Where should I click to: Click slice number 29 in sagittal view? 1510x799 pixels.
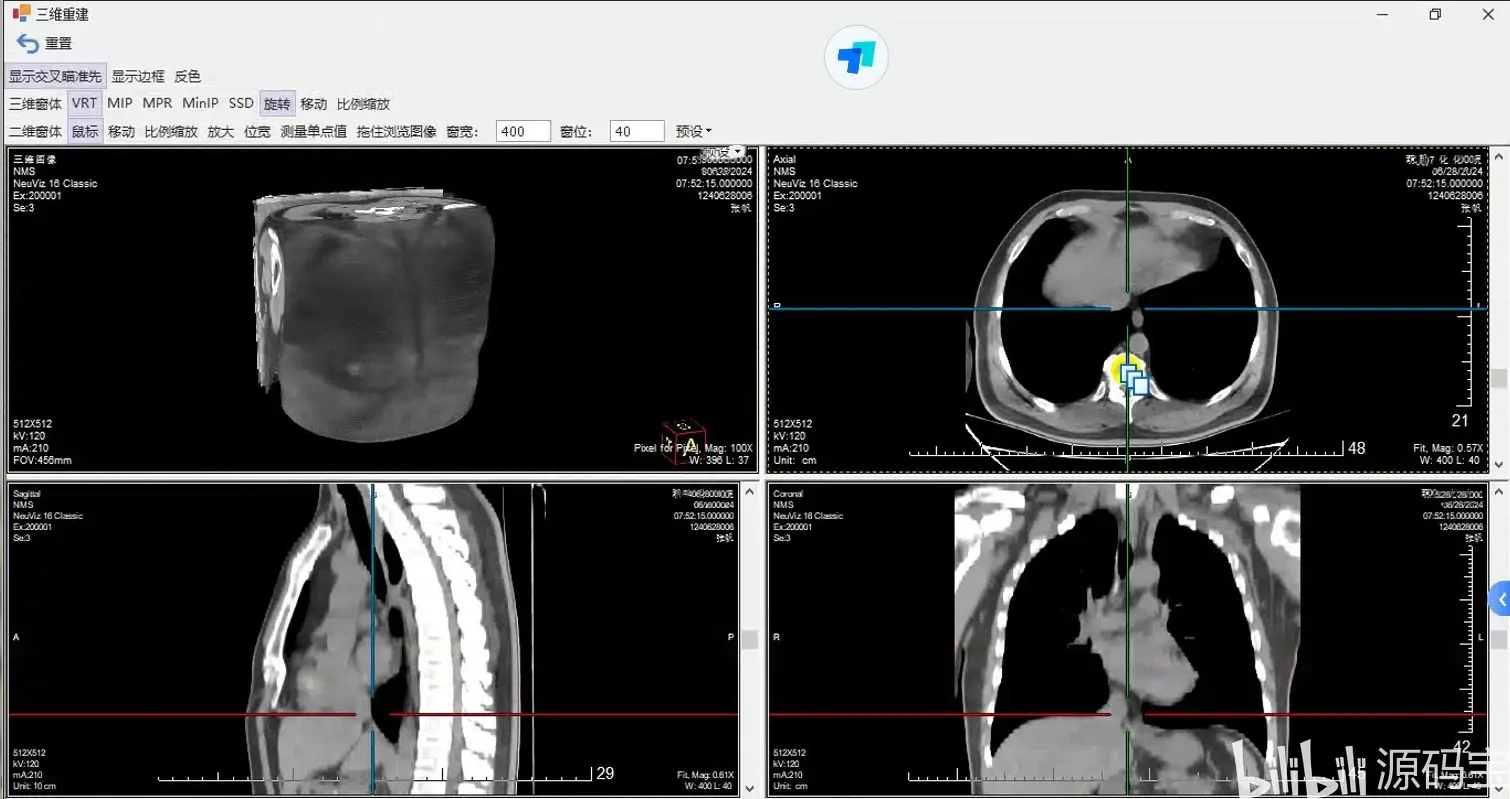(x=605, y=773)
